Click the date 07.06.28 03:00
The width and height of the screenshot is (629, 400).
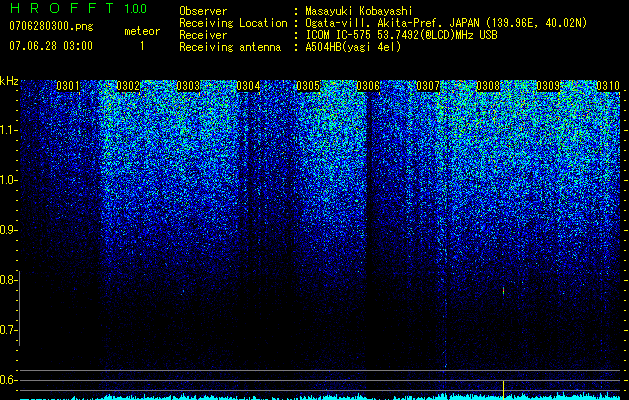(51, 46)
